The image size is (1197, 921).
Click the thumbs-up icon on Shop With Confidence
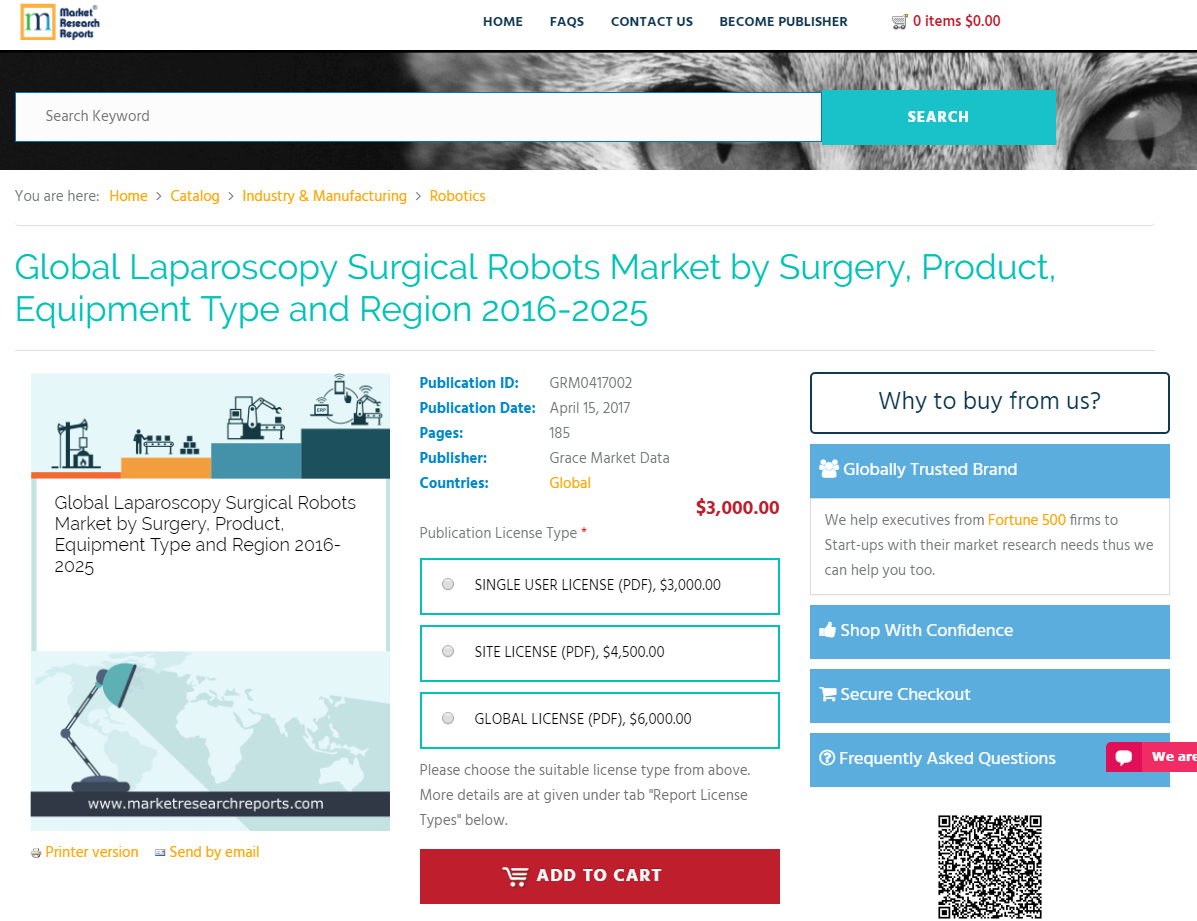click(x=827, y=630)
